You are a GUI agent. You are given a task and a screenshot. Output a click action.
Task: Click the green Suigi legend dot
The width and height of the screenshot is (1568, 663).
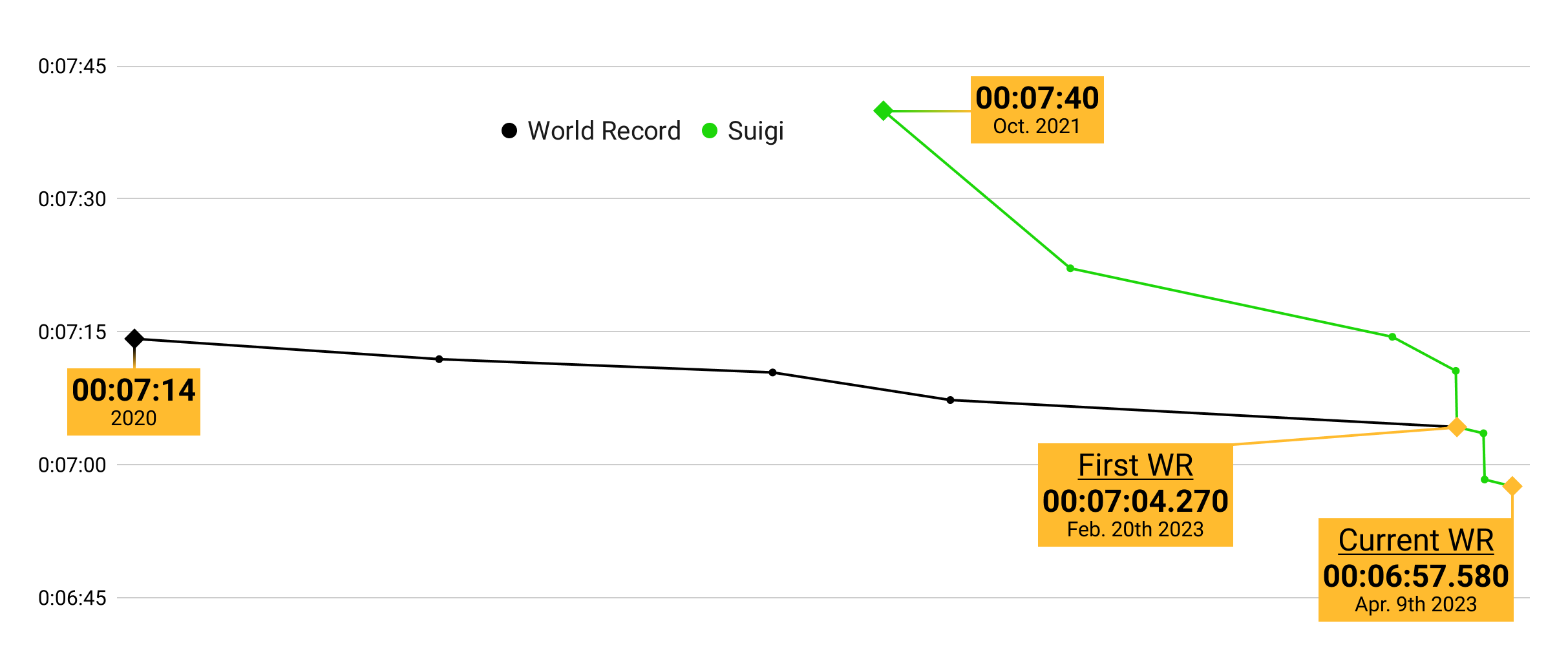point(710,131)
